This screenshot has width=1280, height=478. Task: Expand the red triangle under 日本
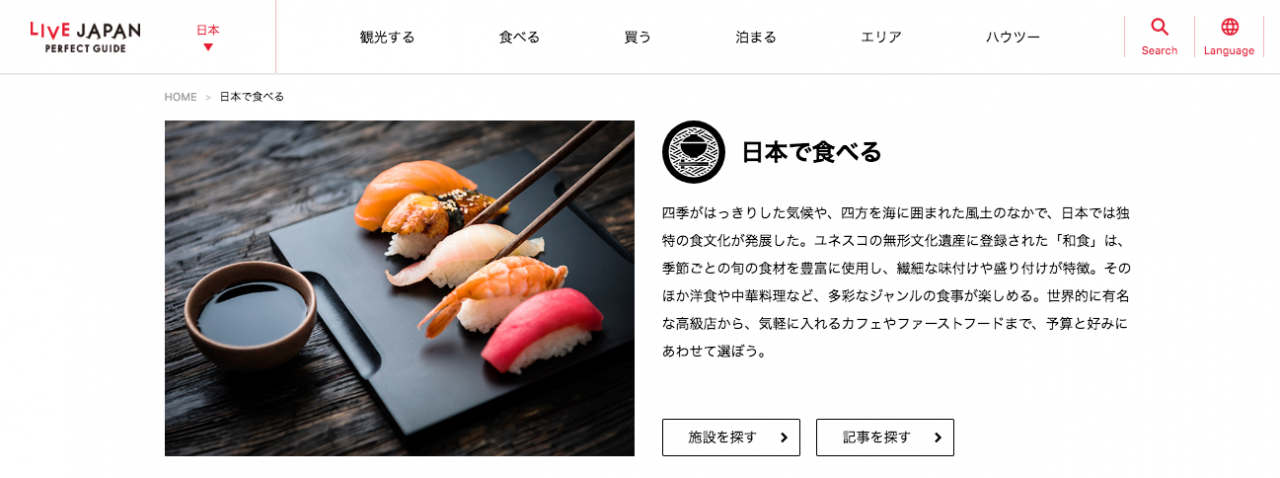208,47
